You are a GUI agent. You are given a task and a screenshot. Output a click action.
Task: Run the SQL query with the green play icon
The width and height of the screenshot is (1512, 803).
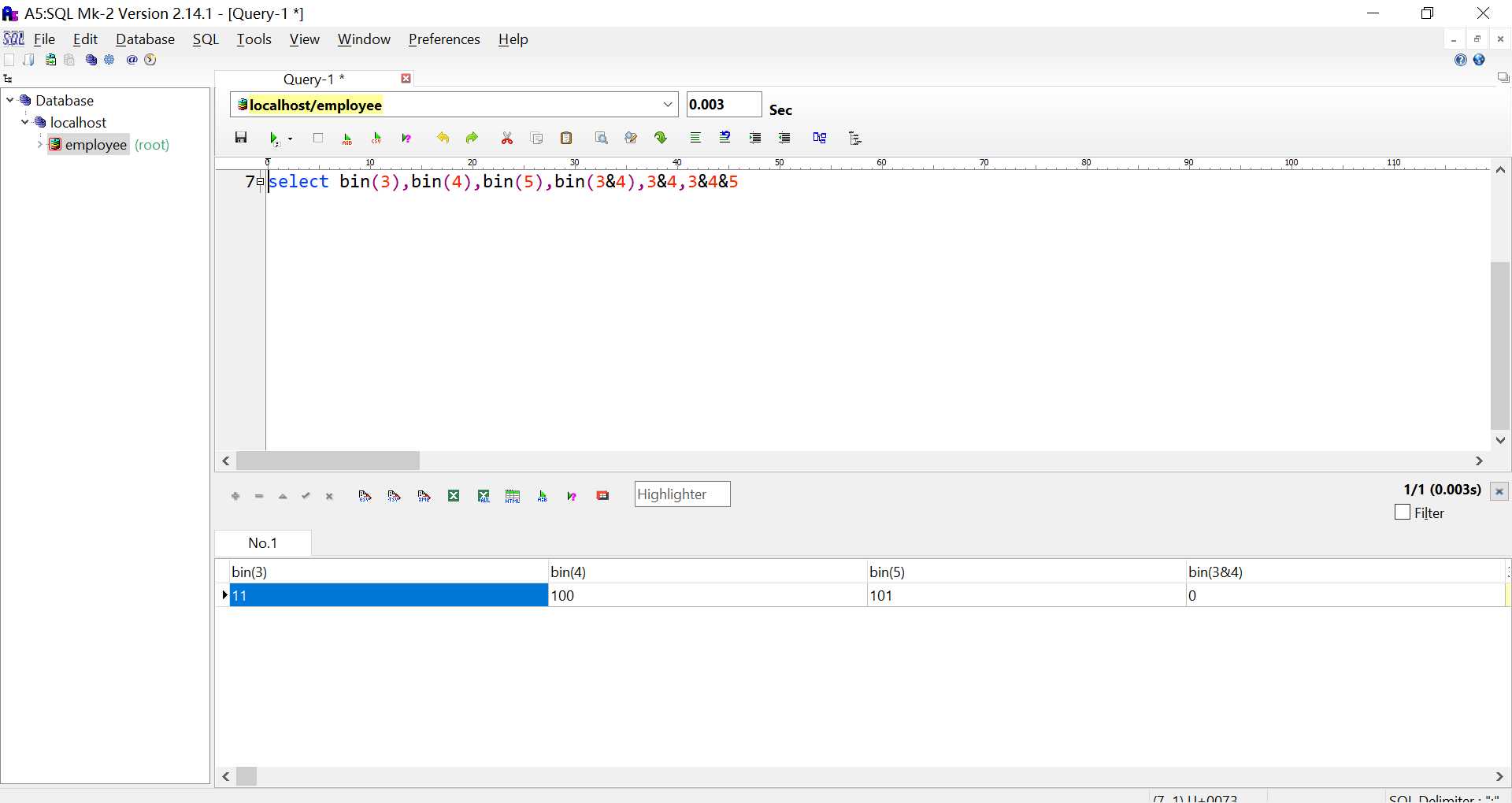pyautogui.click(x=273, y=139)
